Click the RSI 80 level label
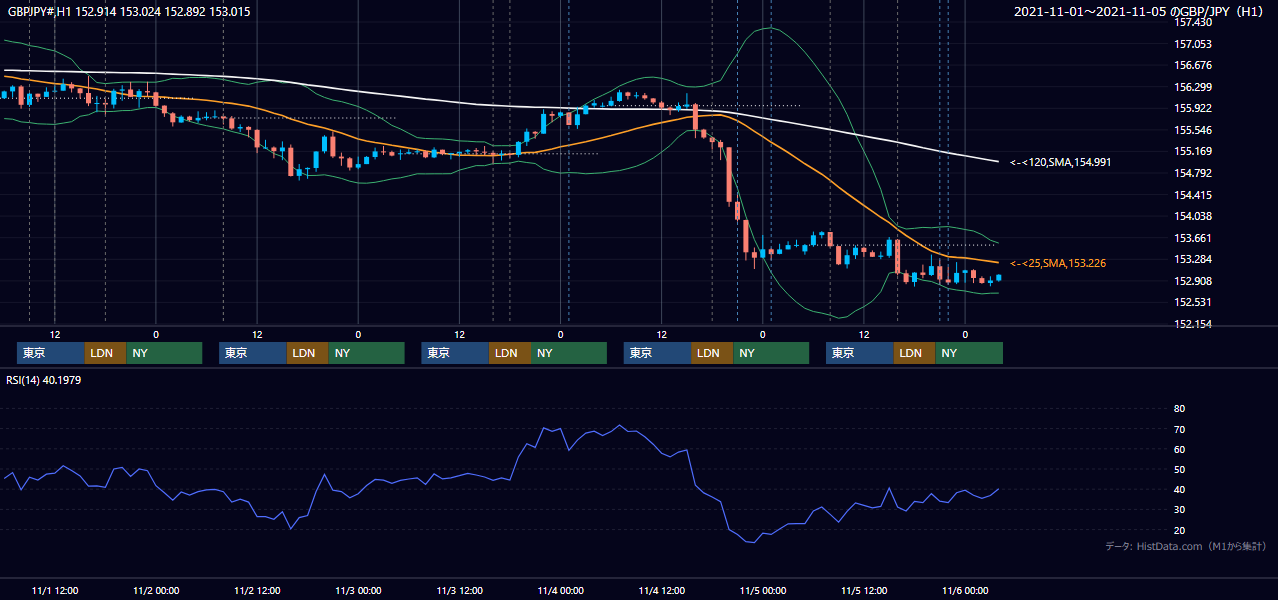1278x600 pixels. 1179,409
